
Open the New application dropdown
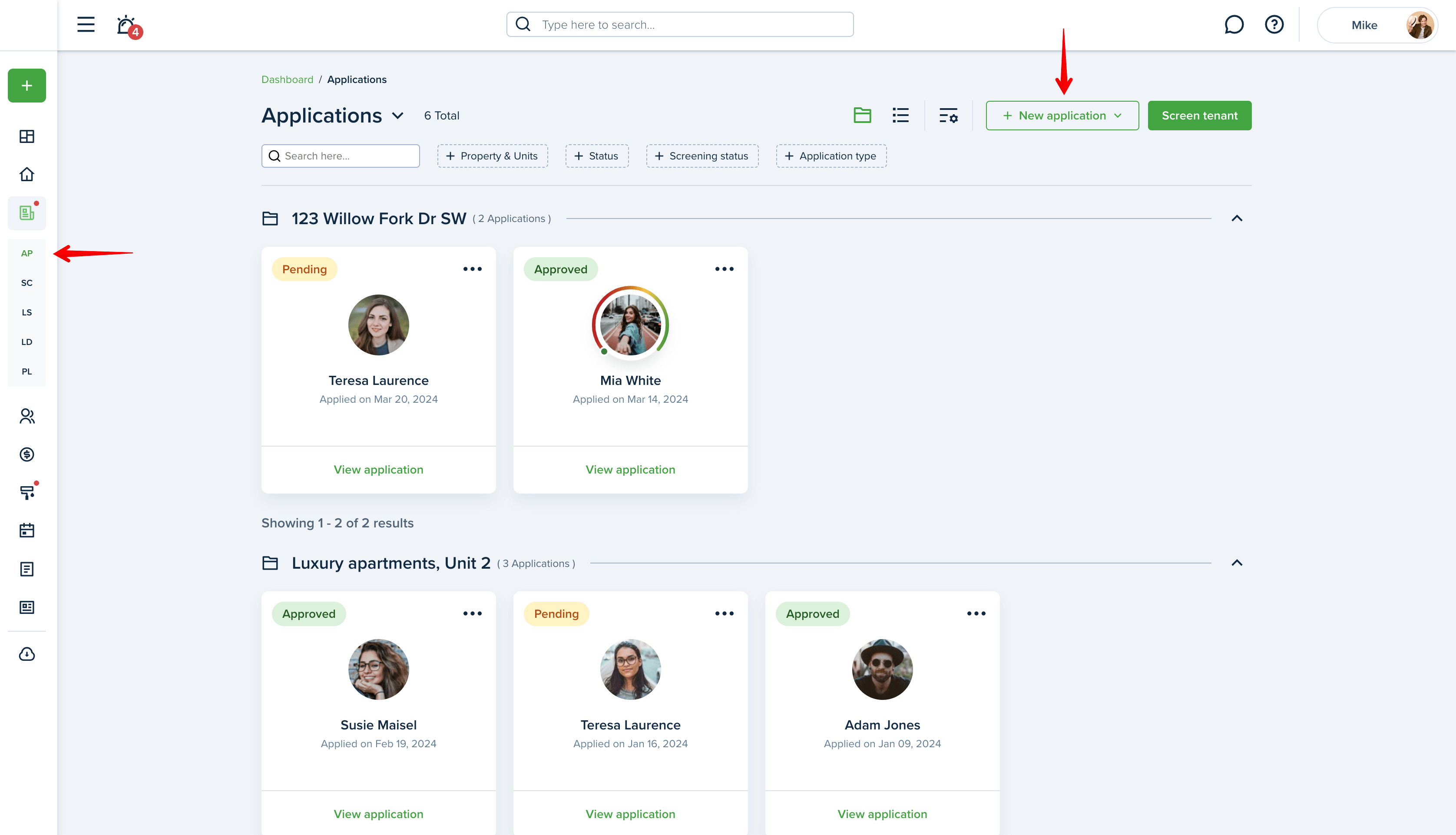[1062, 115]
